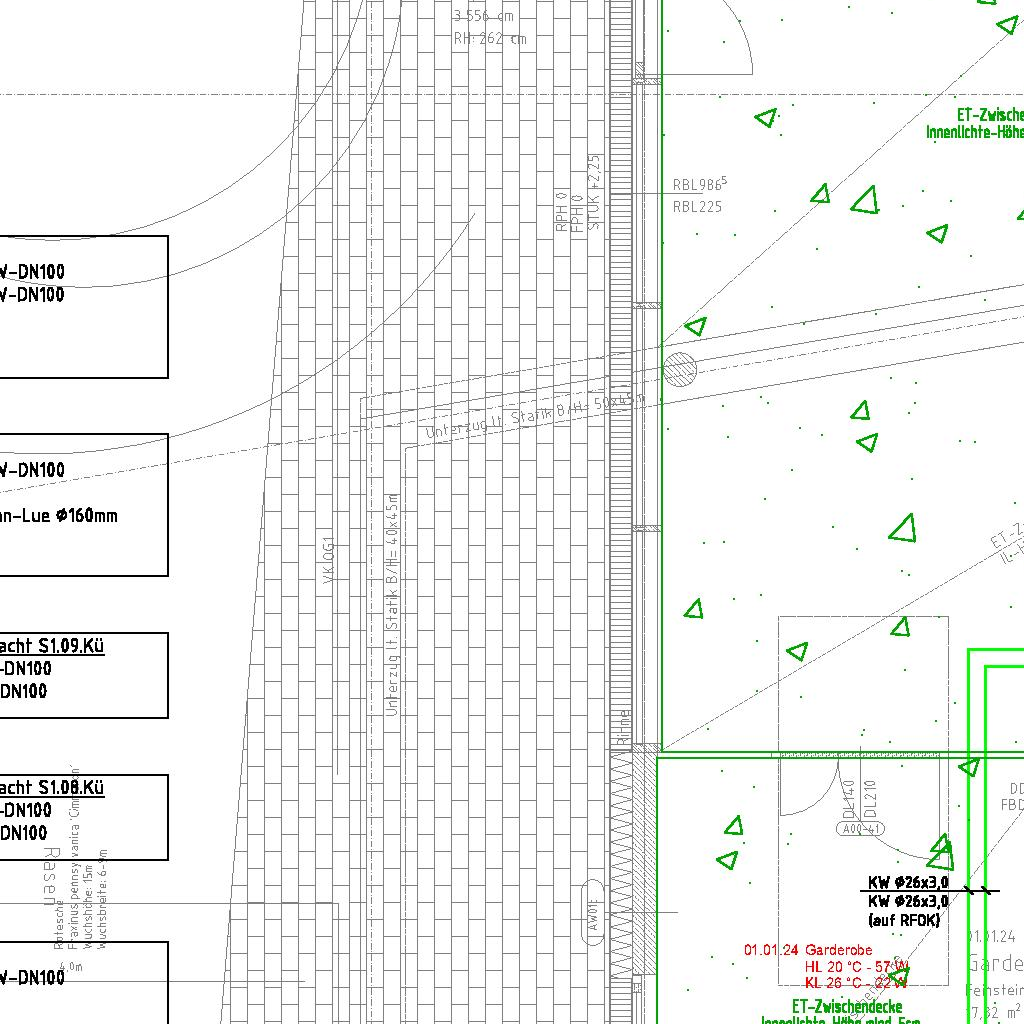The width and height of the screenshot is (1024, 1024).
Task: Click the '(auf RFOK)' note
Action: [x=904, y=920]
